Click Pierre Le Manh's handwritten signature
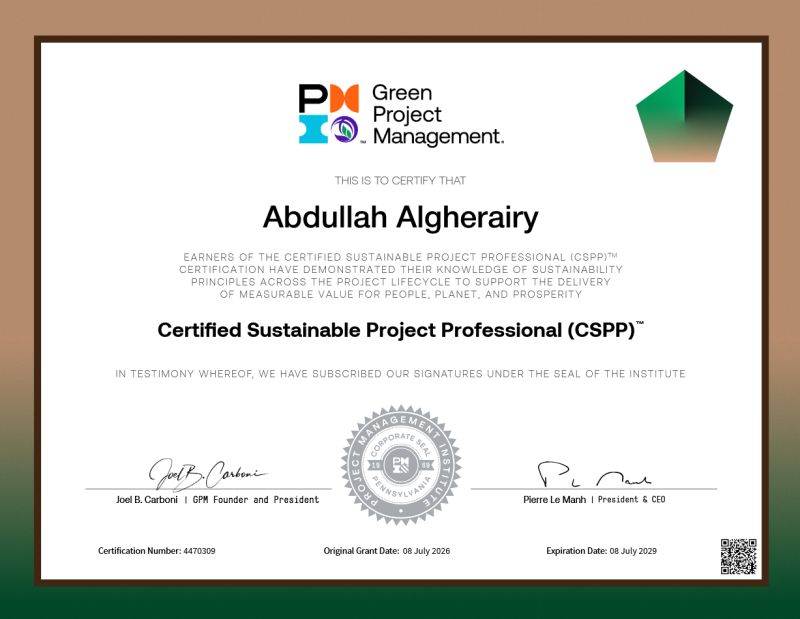The image size is (800, 619). (x=594, y=475)
